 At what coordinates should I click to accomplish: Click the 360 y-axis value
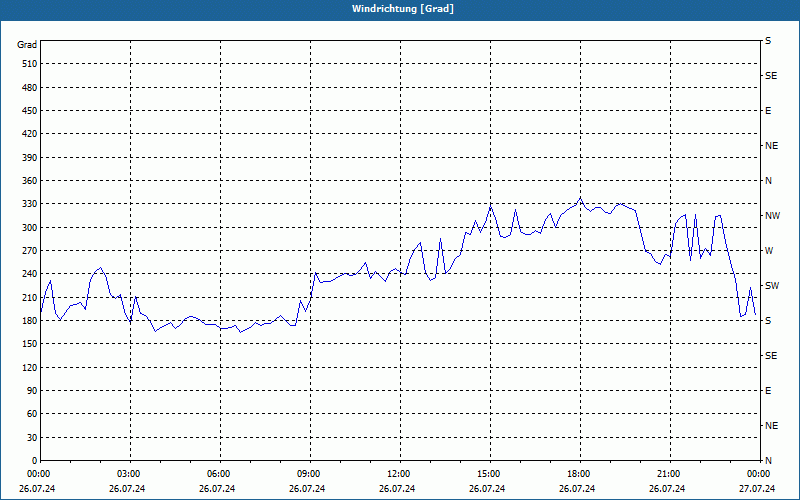coord(29,181)
